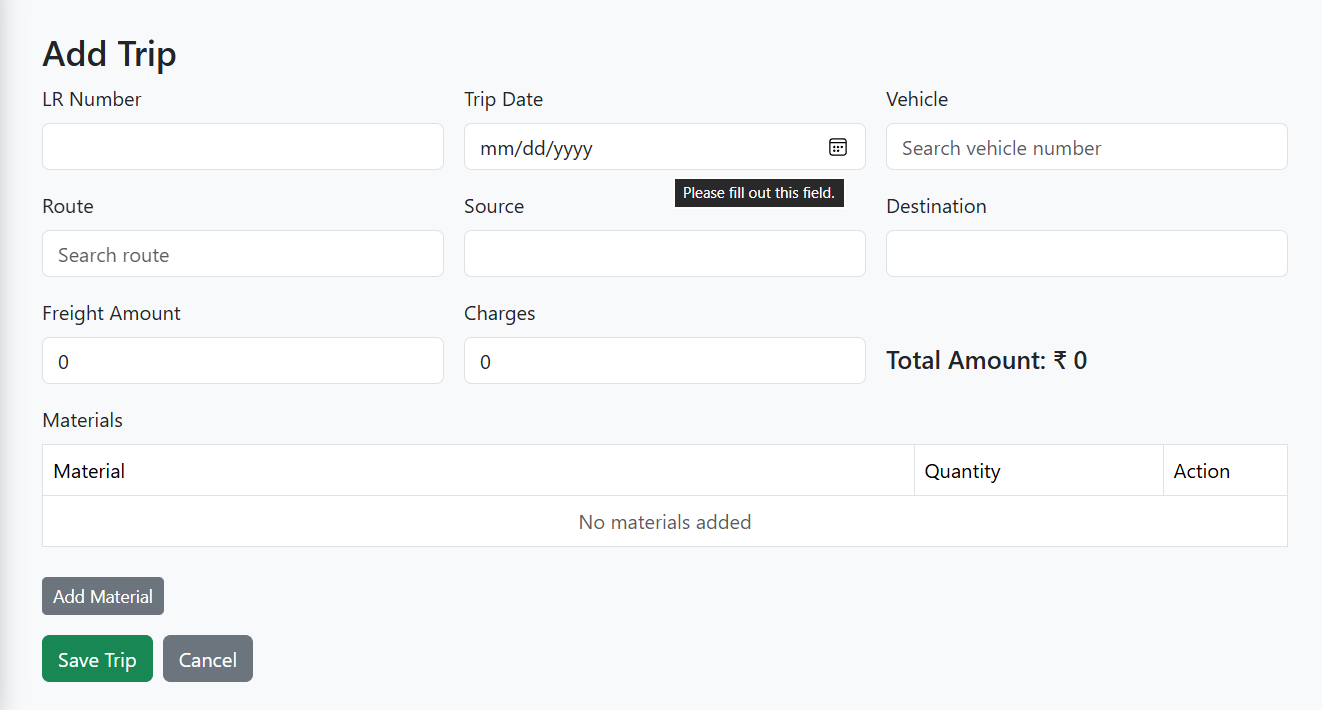Click the 'LR Number' label
This screenshot has height=710, width=1322.
(x=92, y=99)
